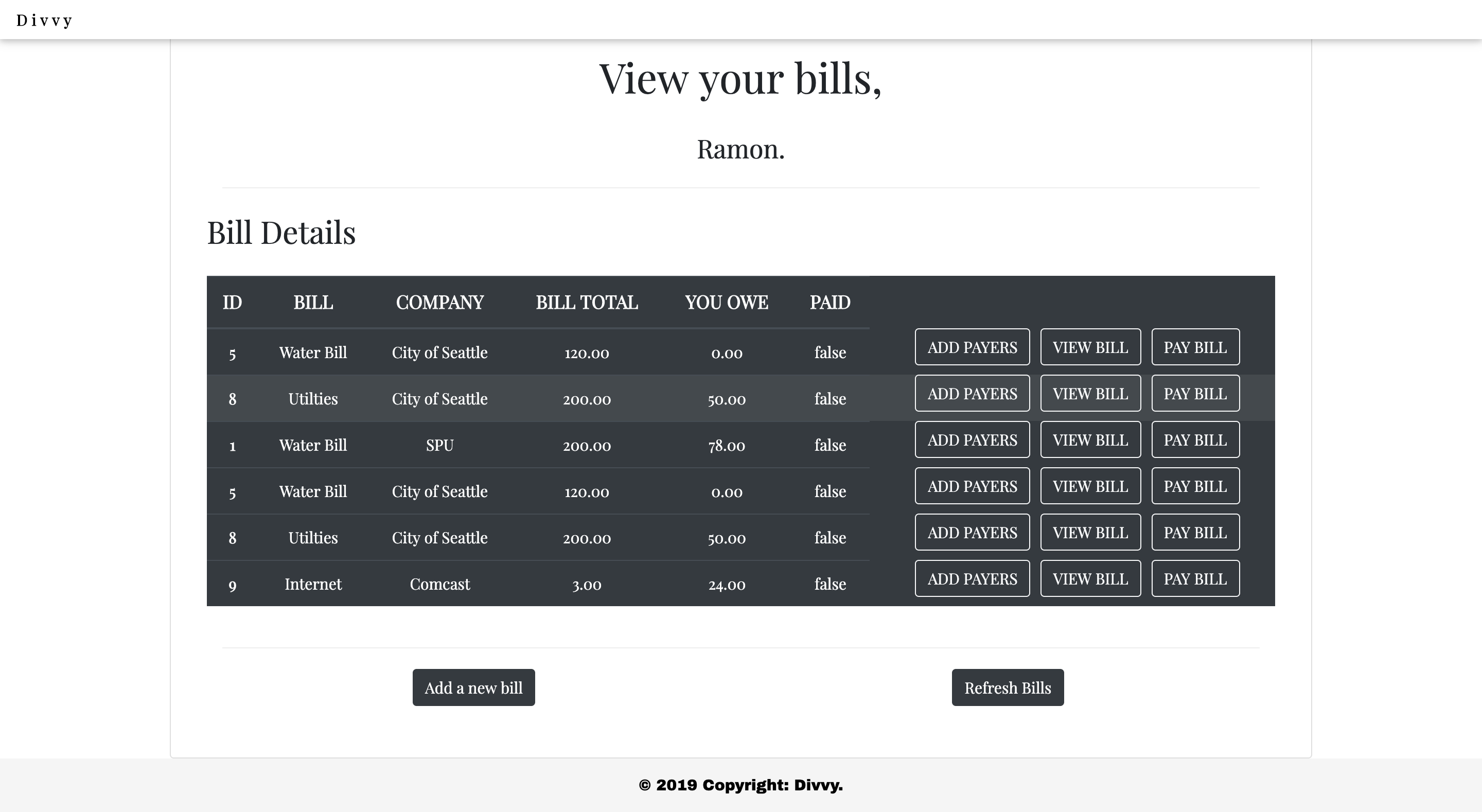View Bill in the highlighted second row

point(1090,394)
